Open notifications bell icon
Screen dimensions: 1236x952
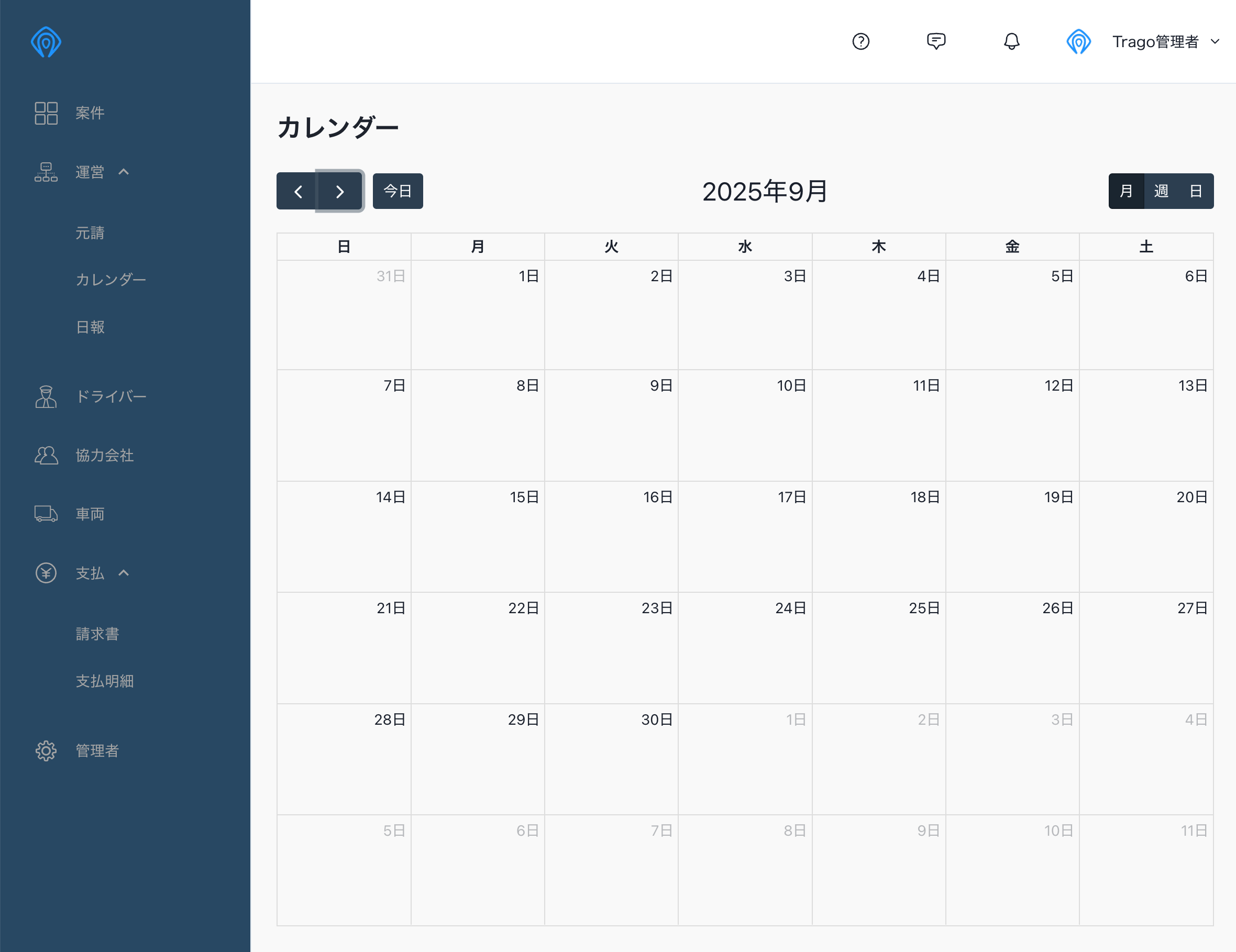[1011, 41]
